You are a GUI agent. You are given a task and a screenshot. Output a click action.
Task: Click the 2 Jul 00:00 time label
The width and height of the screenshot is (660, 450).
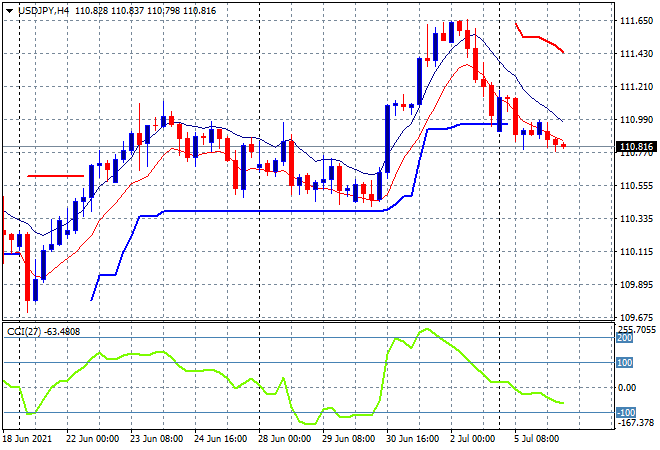click(x=473, y=439)
